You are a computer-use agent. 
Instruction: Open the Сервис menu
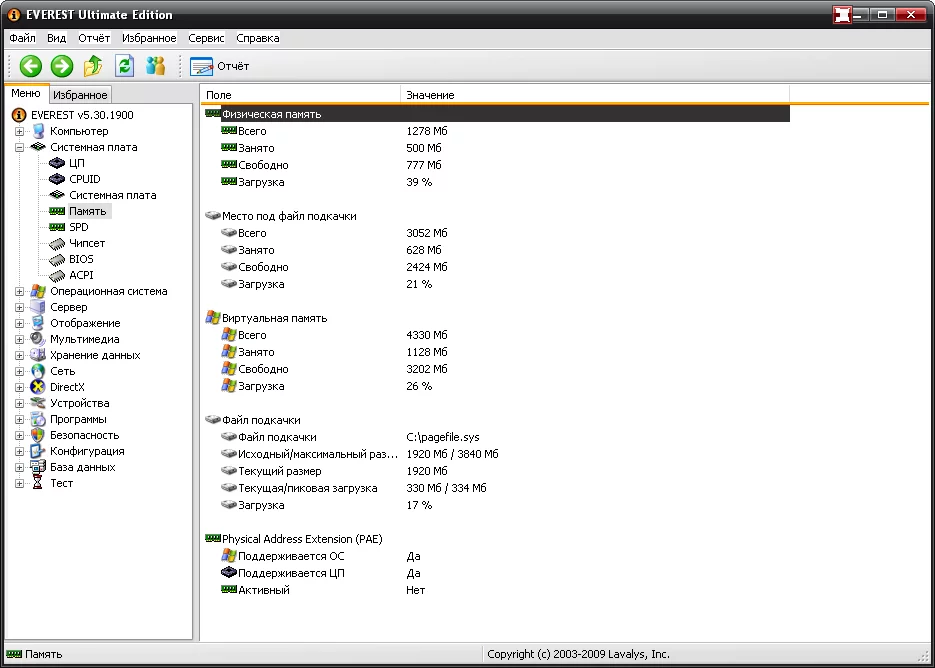(206, 38)
